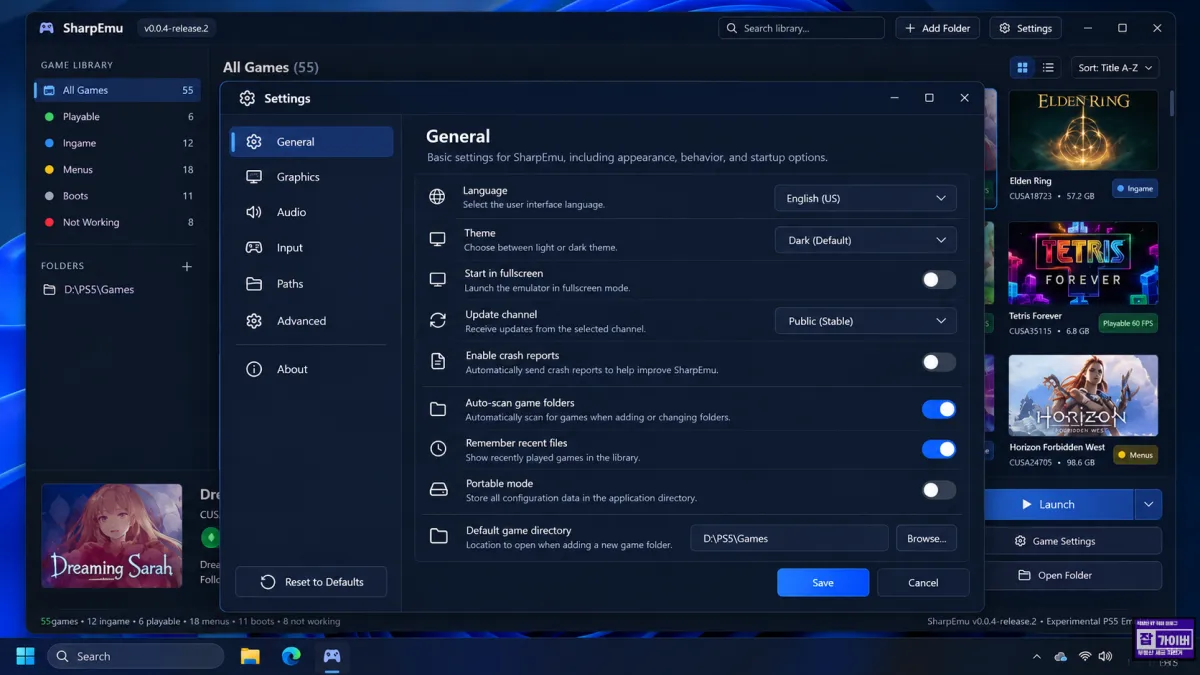Click the SharpEmu taskbar icon

tap(332, 656)
